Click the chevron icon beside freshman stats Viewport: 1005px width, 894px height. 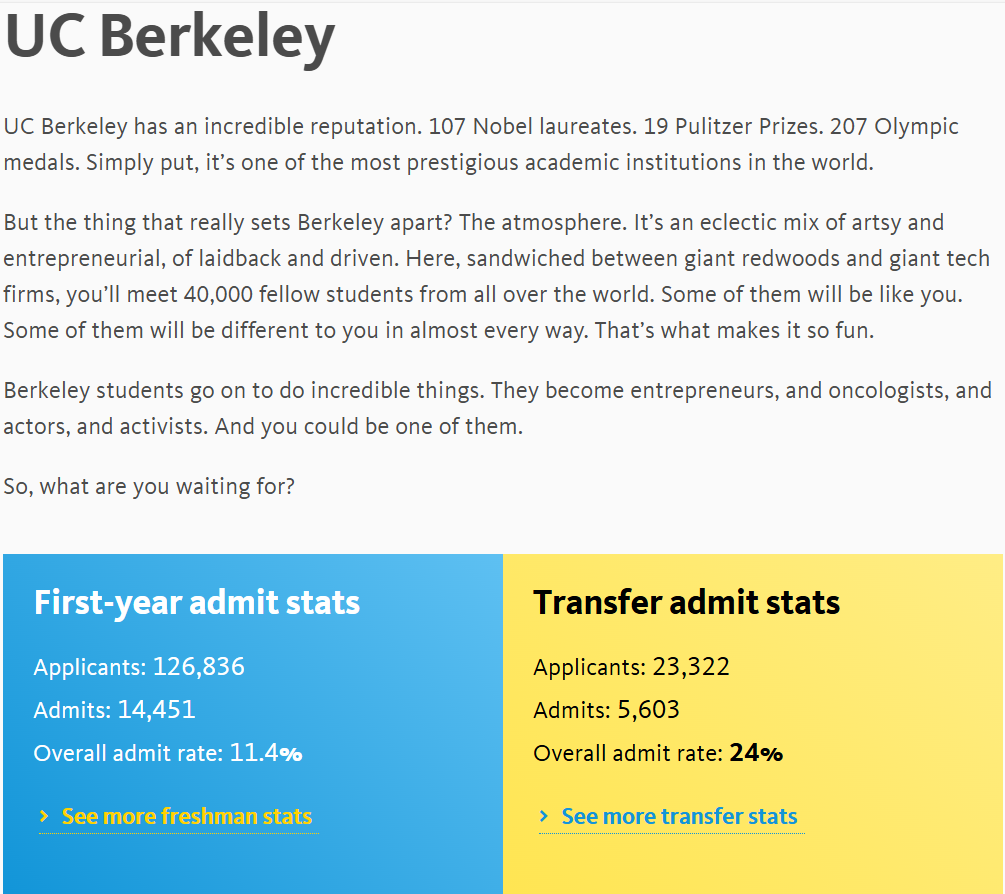(44, 816)
